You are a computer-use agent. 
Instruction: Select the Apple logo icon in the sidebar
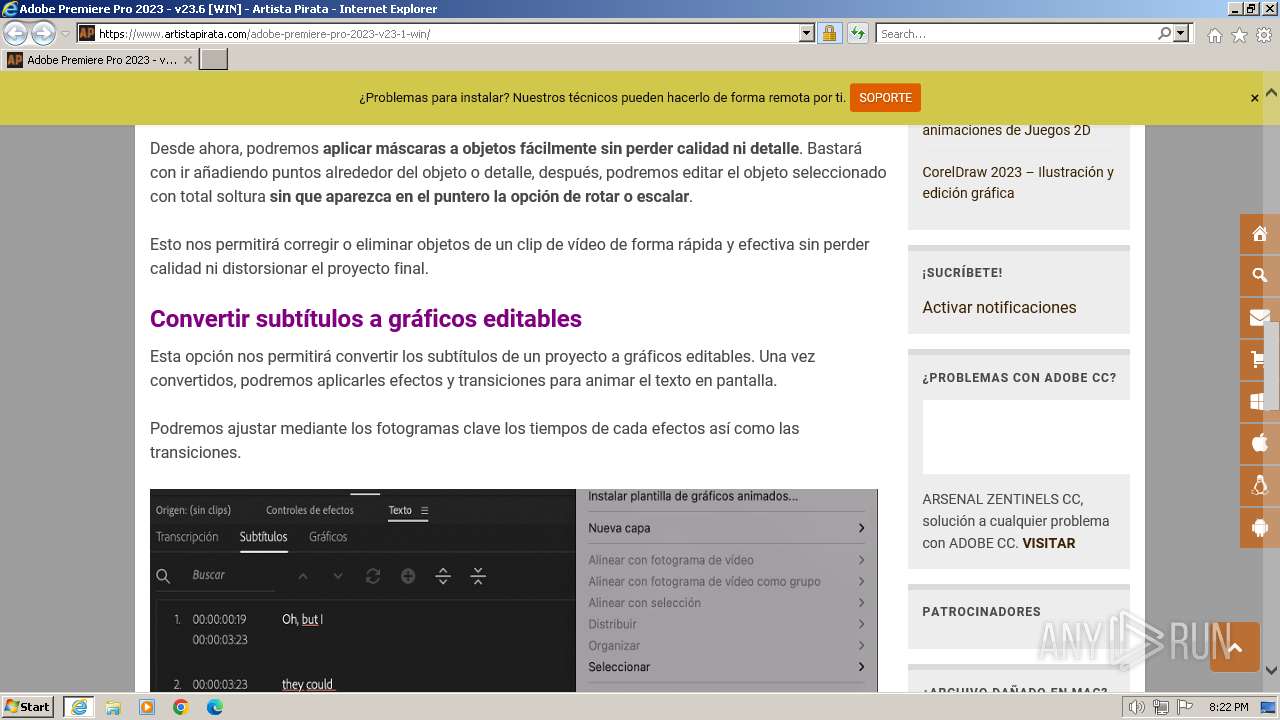coord(1259,443)
